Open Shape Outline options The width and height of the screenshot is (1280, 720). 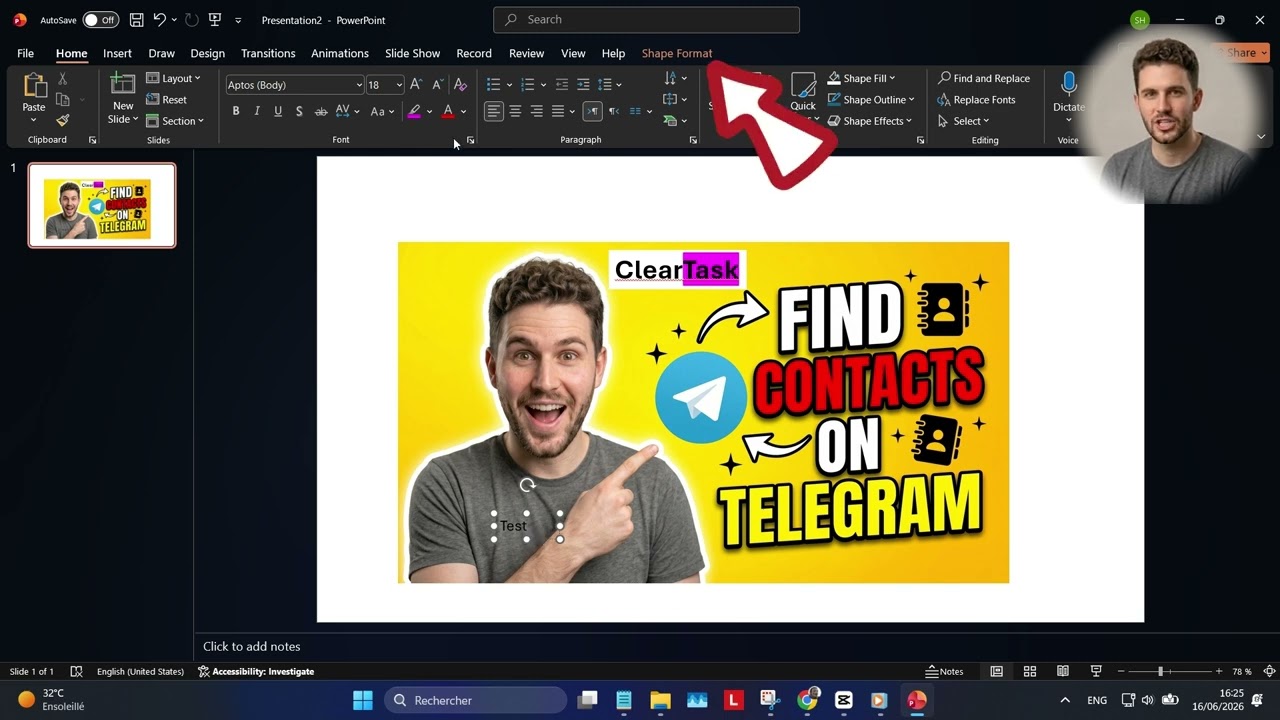pos(871,100)
